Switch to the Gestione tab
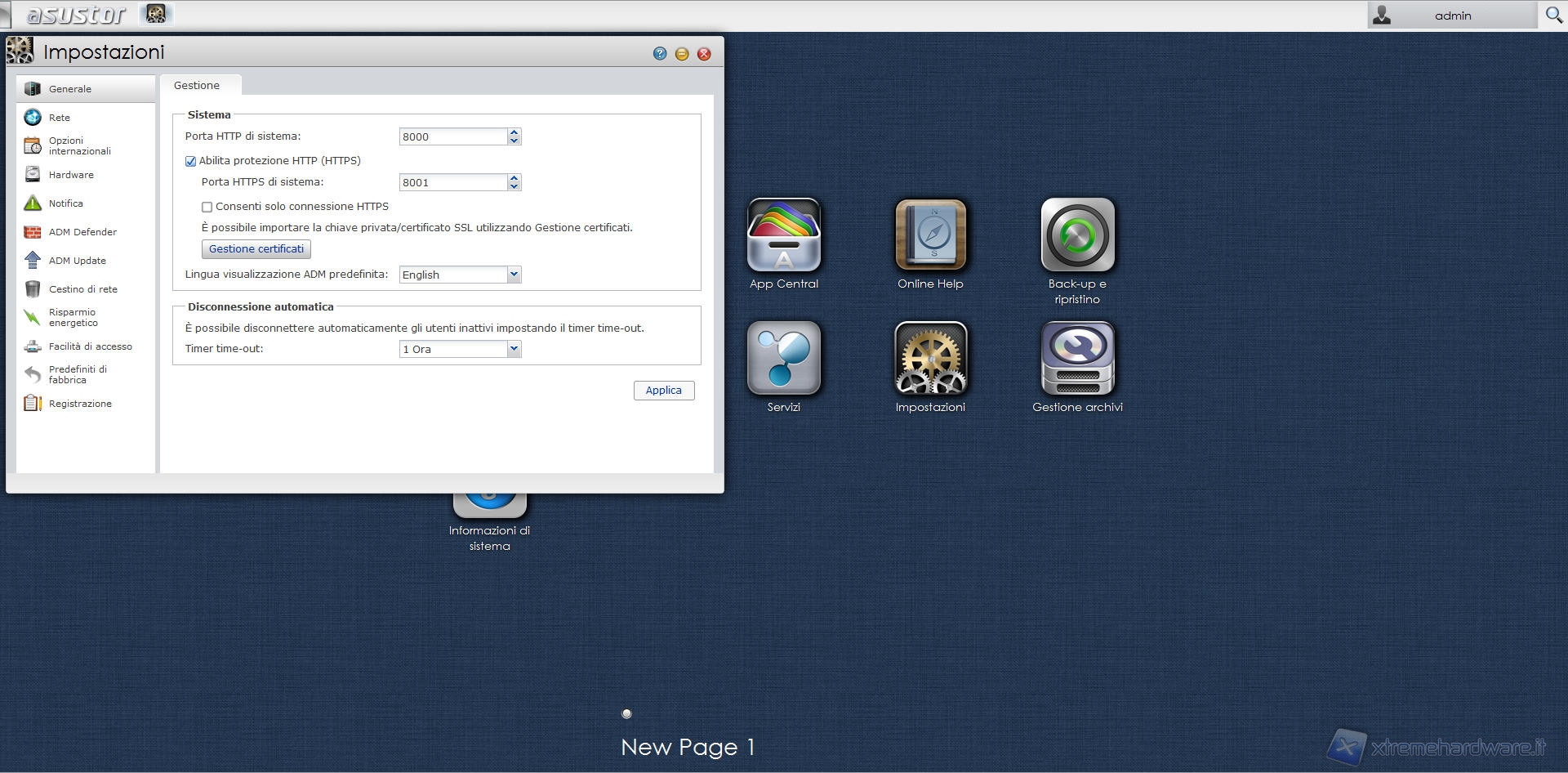Screen dimensions: 1568x773 [197, 86]
